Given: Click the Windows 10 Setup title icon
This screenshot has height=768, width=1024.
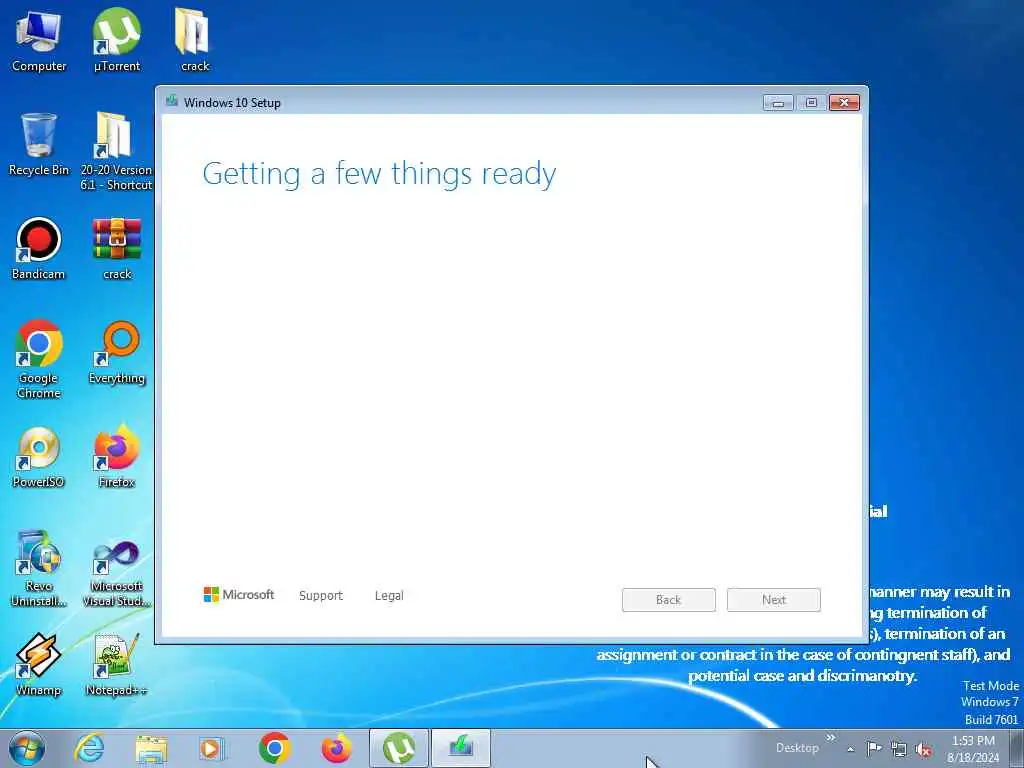Looking at the screenshot, I should pyautogui.click(x=172, y=101).
